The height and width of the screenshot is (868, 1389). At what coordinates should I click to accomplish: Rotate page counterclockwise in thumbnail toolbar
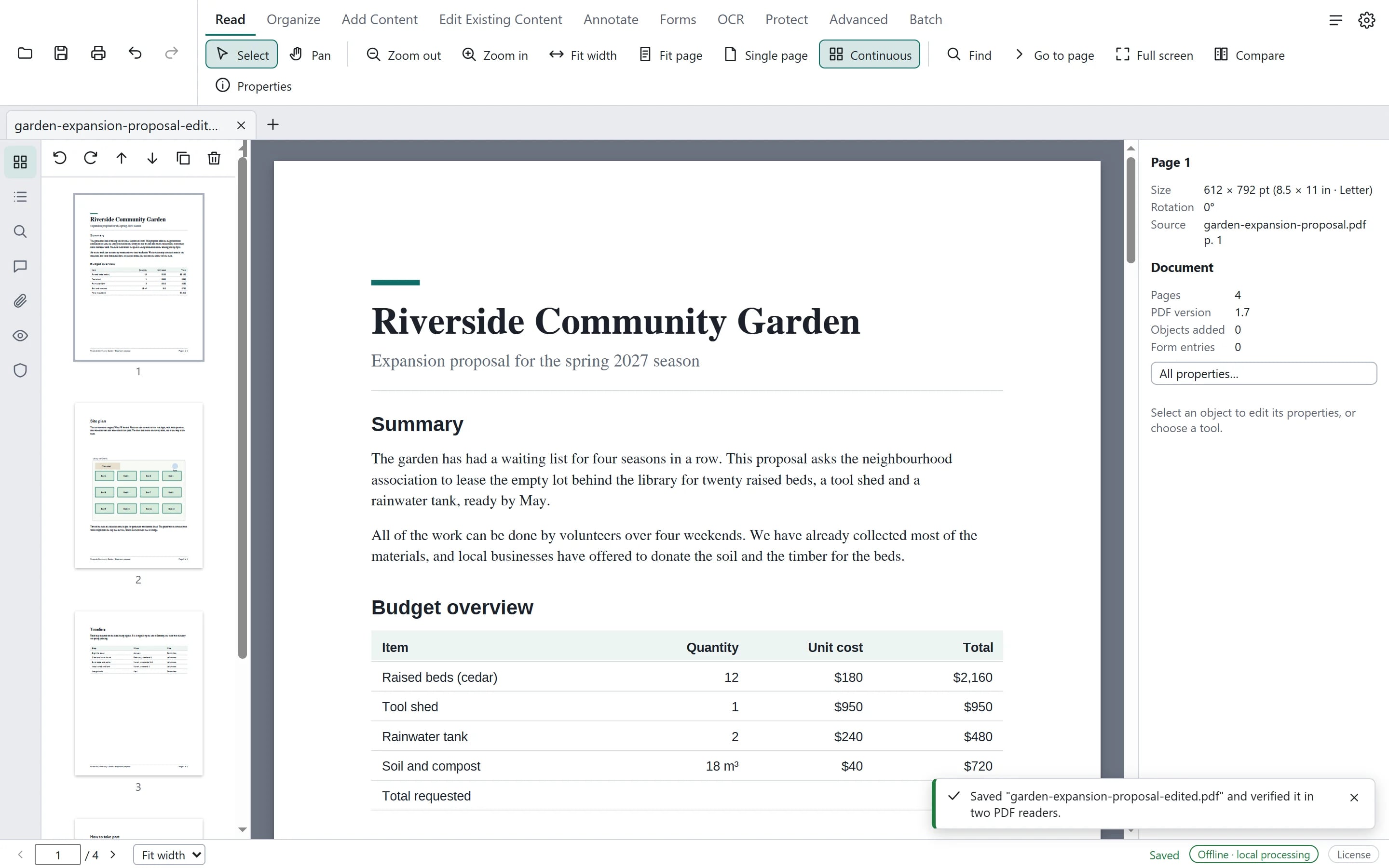[60, 158]
